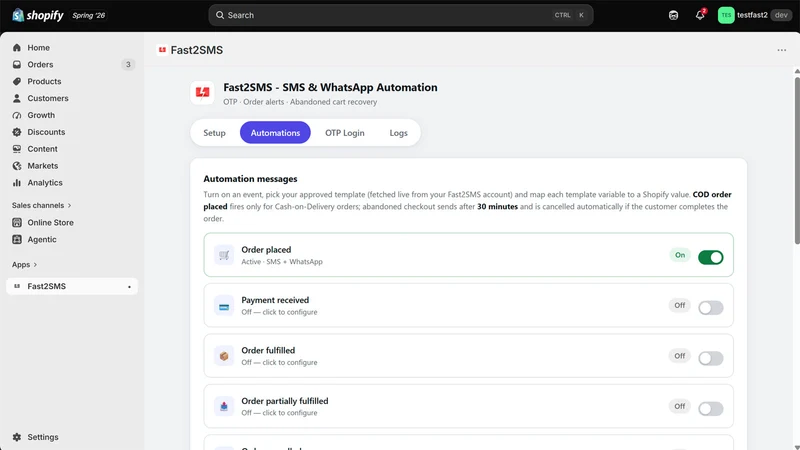Screen dimensions: 800x450
Task: Click the Payment received card icon
Action: pos(224,306)
